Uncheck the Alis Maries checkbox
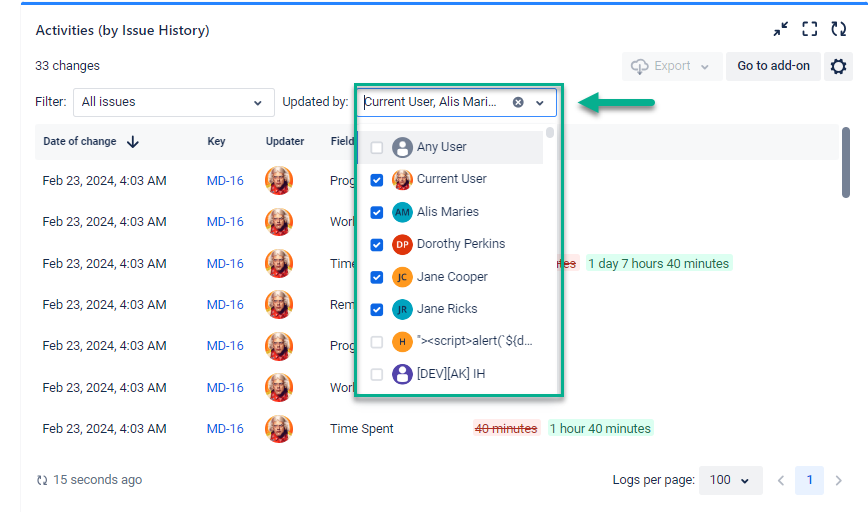Viewport: 868px width, 512px height. 377,212
